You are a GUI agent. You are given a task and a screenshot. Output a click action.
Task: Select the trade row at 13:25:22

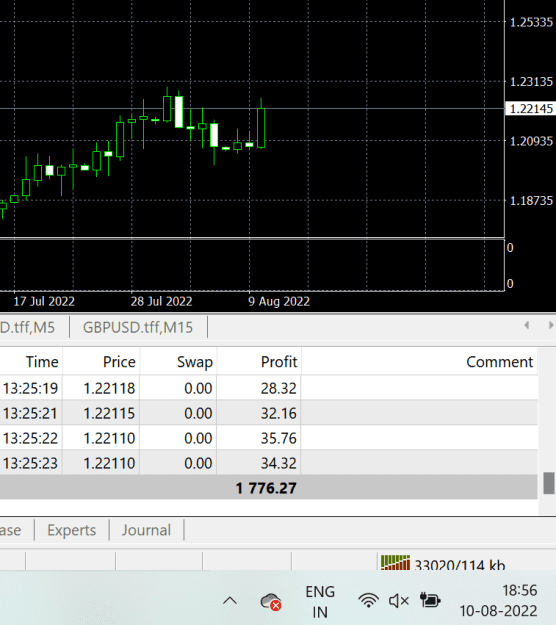click(269, 438)
